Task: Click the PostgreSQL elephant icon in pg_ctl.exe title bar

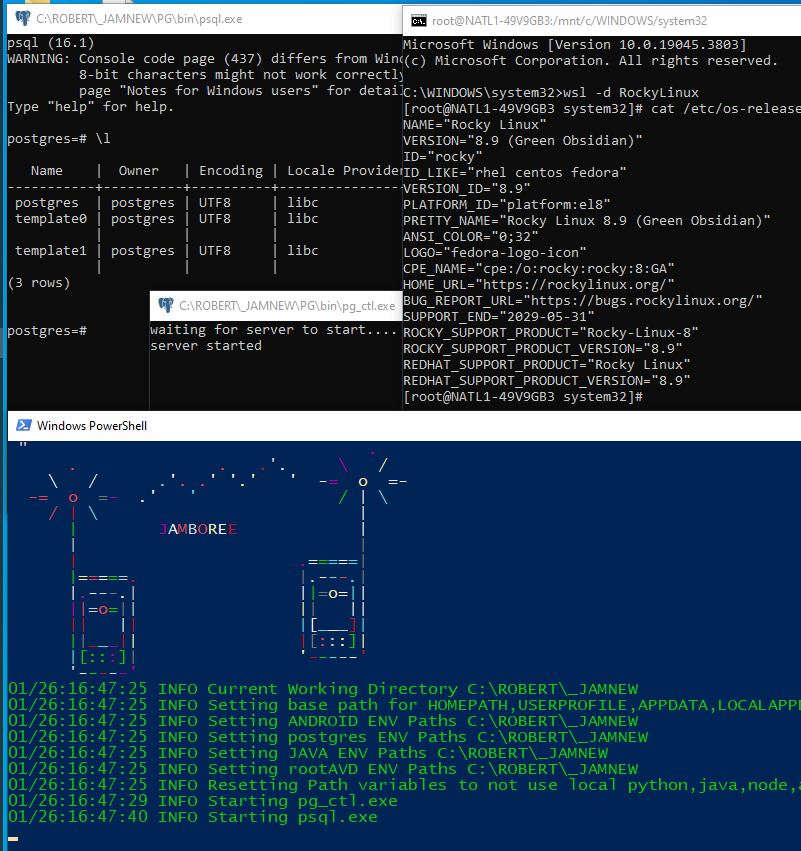Action: 166,306
